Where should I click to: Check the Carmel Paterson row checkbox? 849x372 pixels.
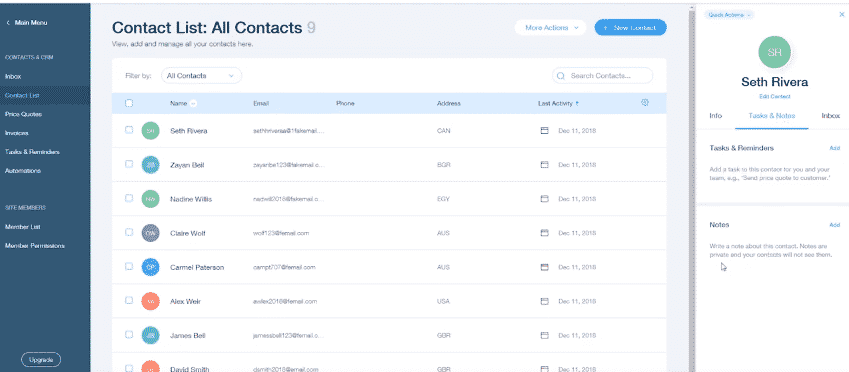coord(129,266)
